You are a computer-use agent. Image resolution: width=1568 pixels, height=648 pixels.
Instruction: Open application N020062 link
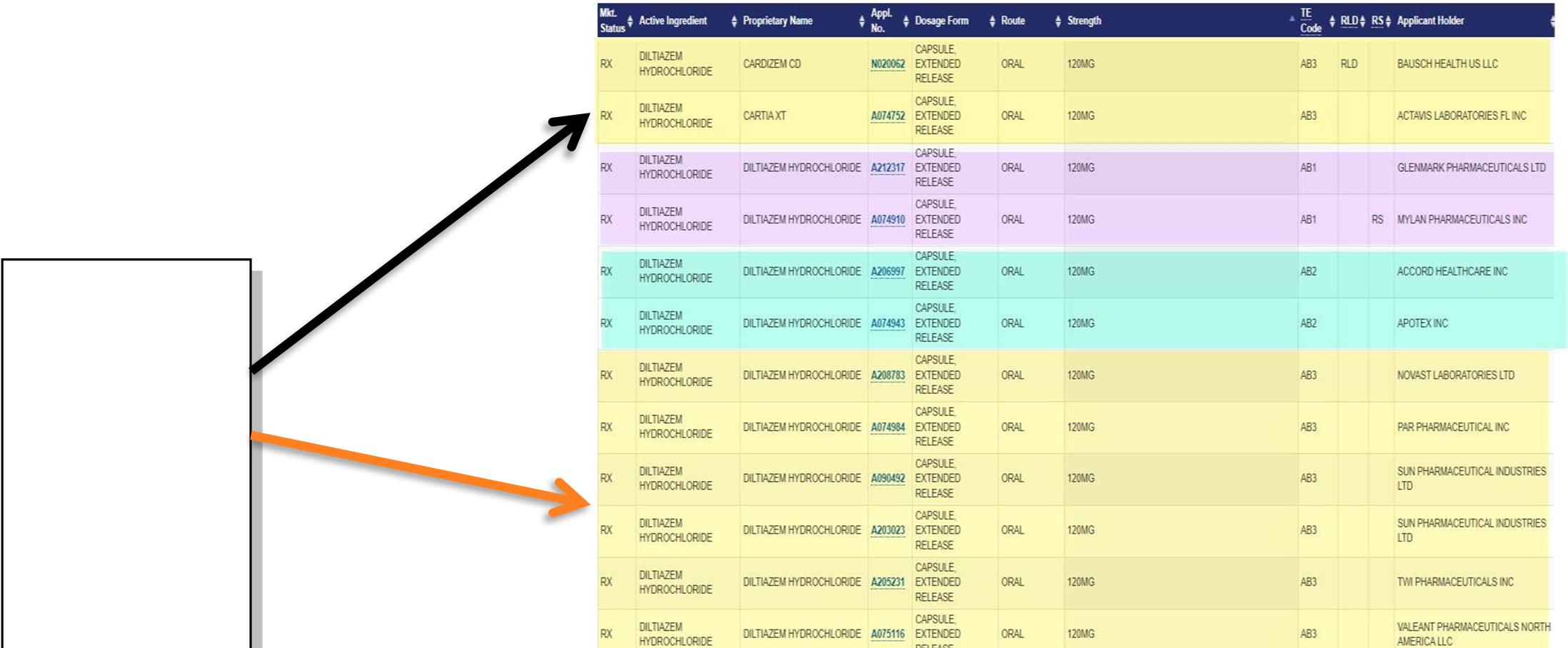pos(888,64)
